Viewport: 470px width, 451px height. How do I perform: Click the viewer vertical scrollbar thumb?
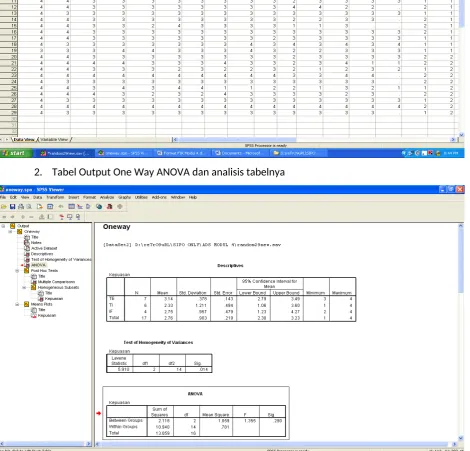tap(461, 260)
